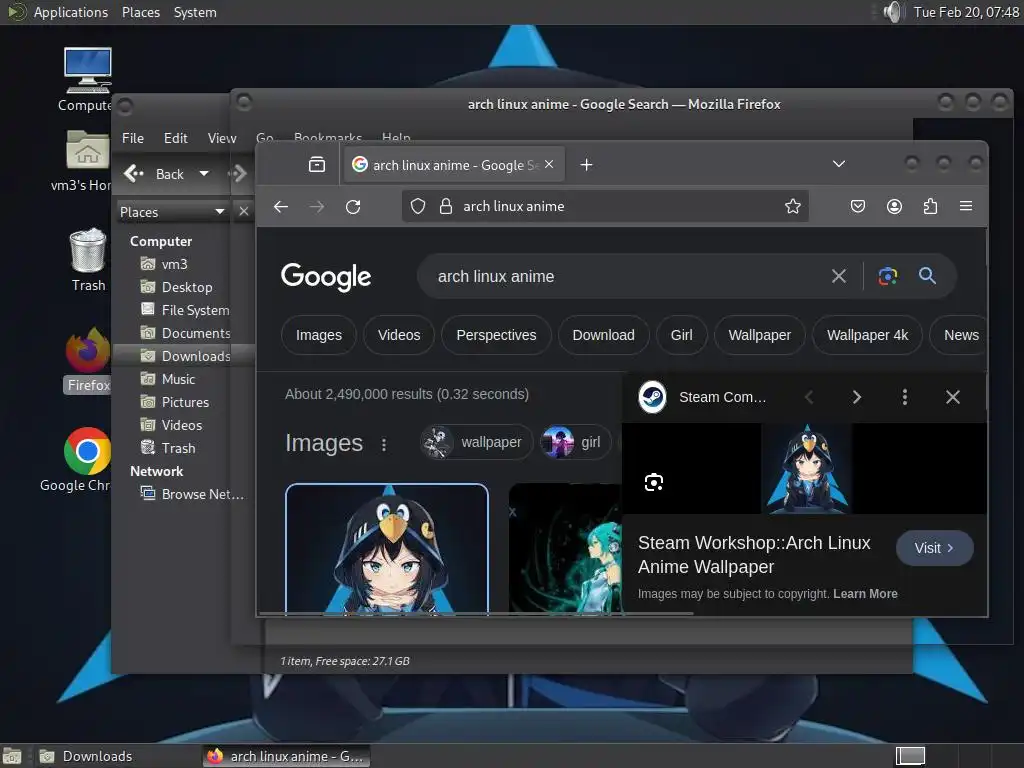Open the Firefox hamburger application menu
1024x768 pixels.
pos(966,206)
